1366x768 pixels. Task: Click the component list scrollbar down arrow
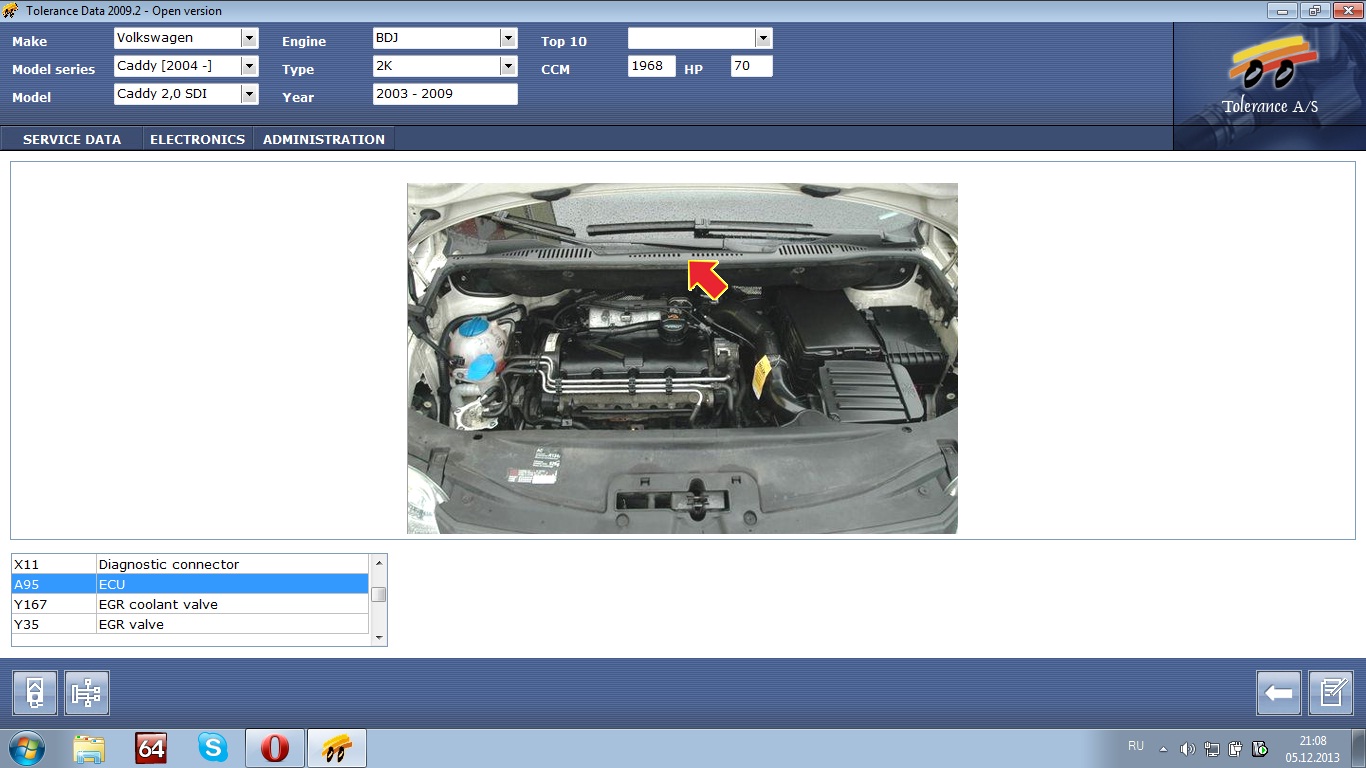[378, 637]
